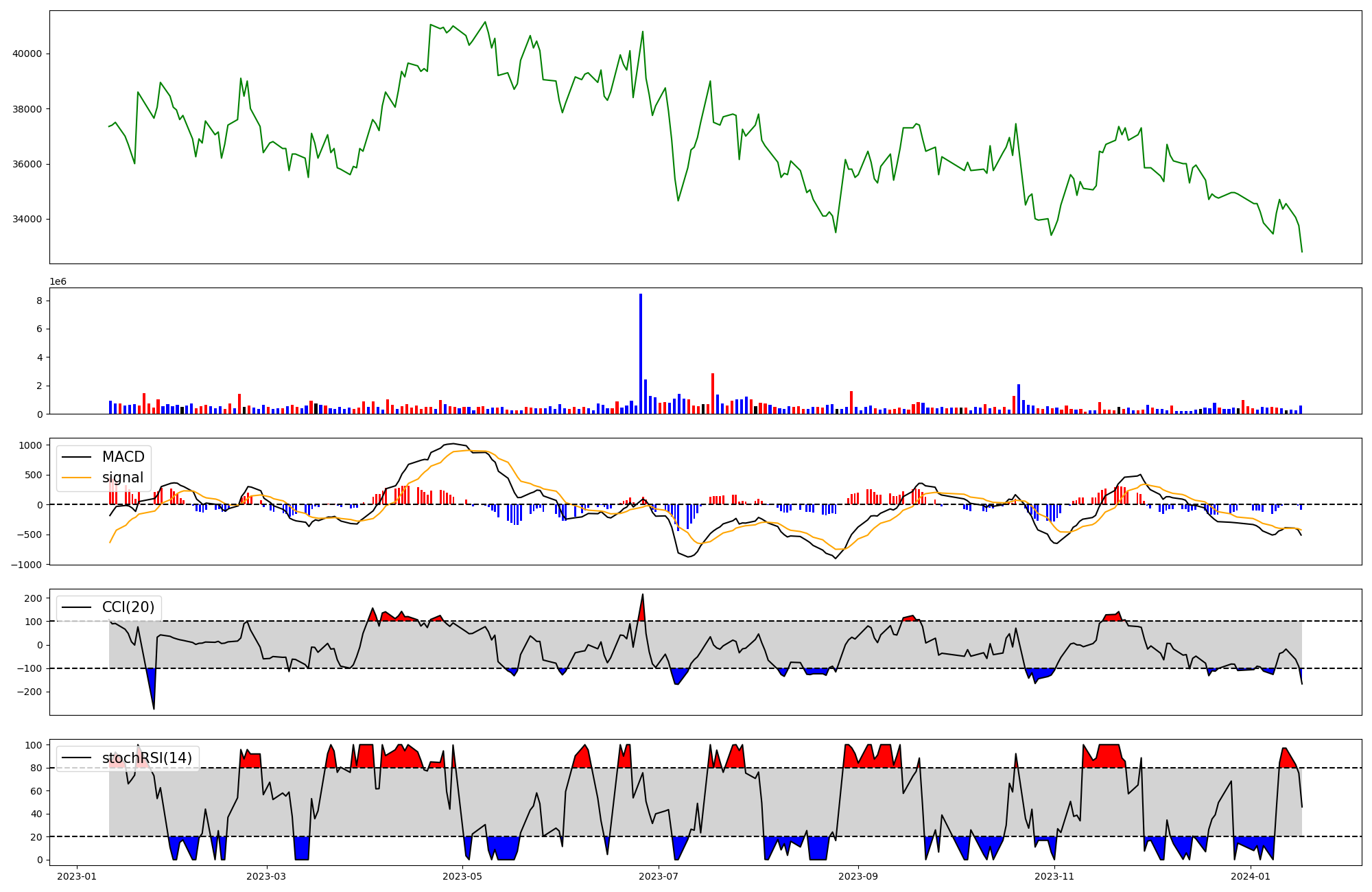
Task: Select the stochRSI(14) legend entry
Action: click(x=147, y=758)
